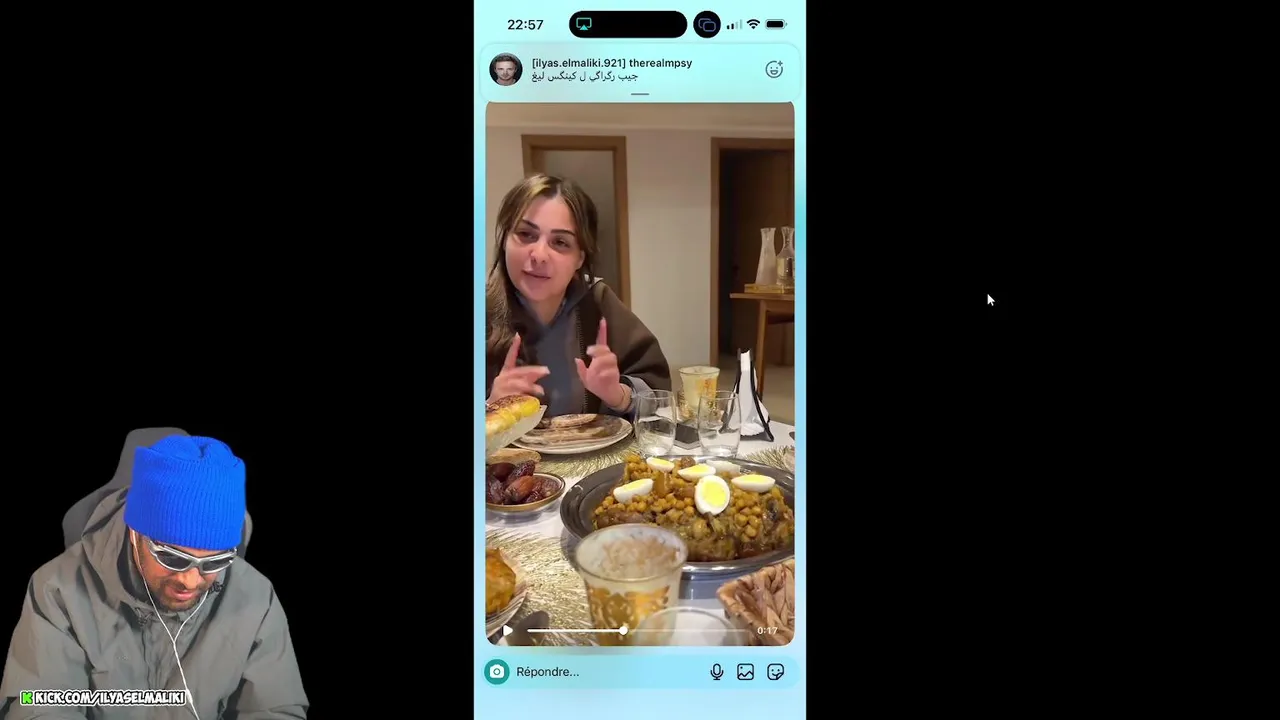Open the sticker picker icon
Viewport: 1280px width, 720px height.
776,672
